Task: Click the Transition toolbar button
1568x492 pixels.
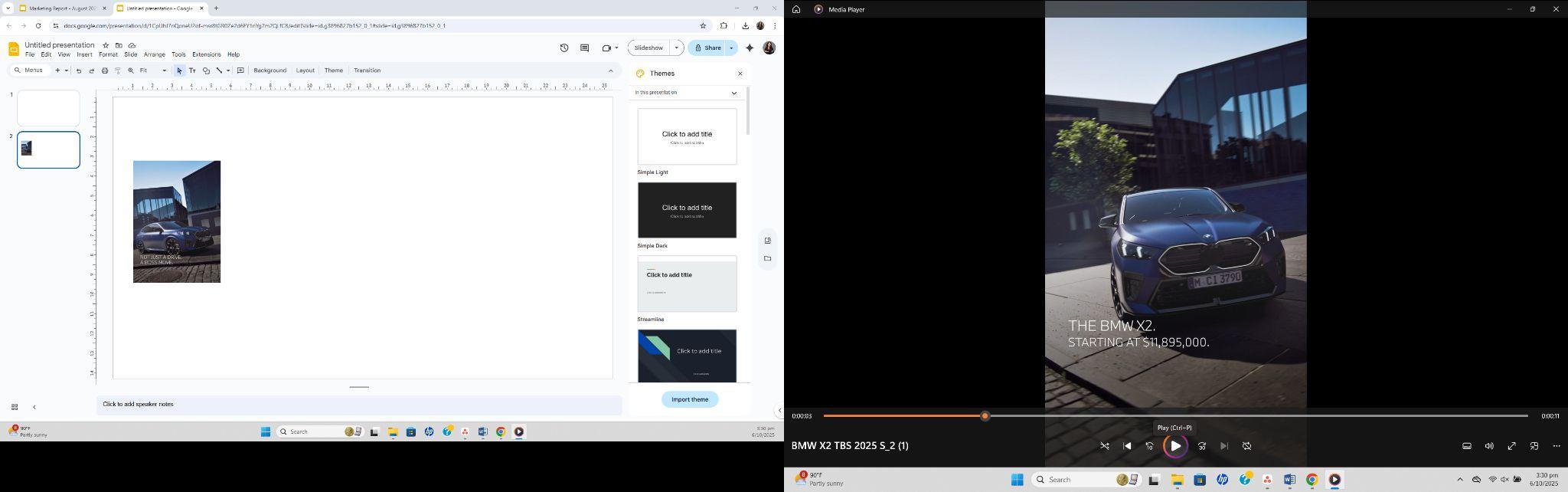Action: pos(367,71)
